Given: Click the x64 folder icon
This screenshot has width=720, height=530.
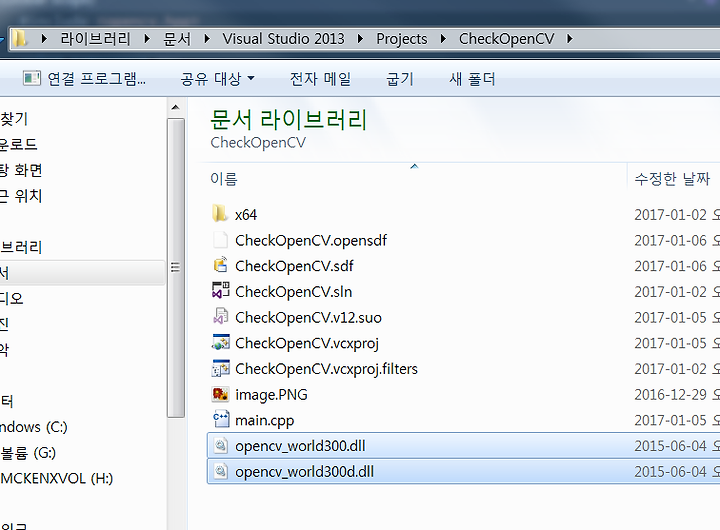Looking at the screenshot, I should coord(220,214).
